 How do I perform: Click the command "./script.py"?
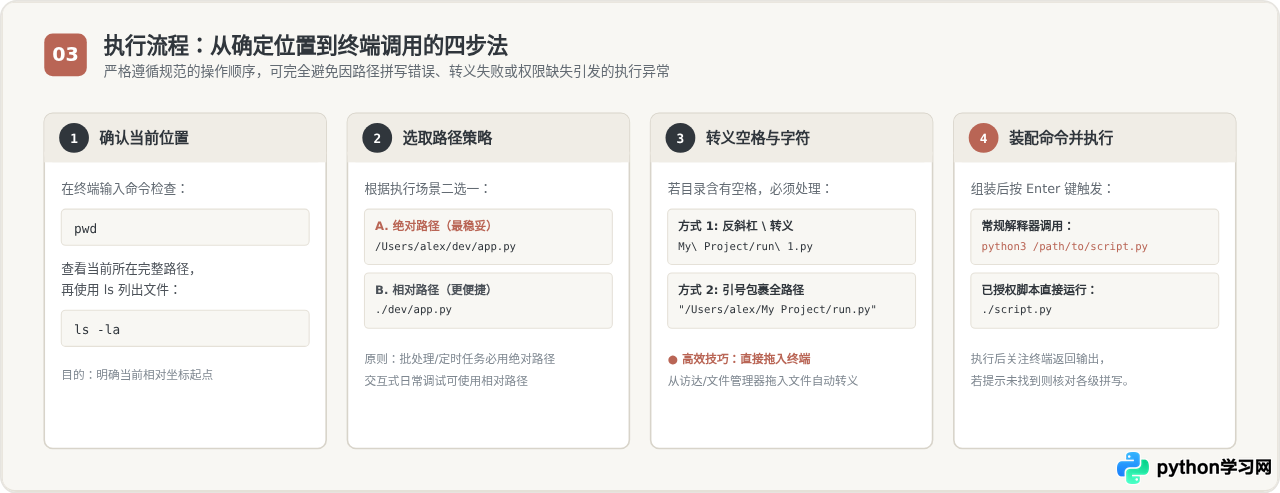(x=1017, y=309)
